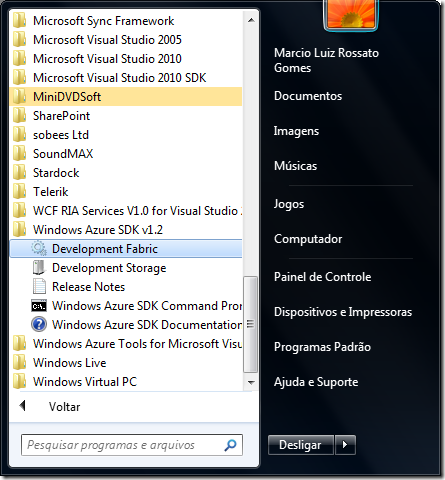Launch Development Fabric gear icon
The height and width of the screenshot is (480, 445).
pos(39,249)
